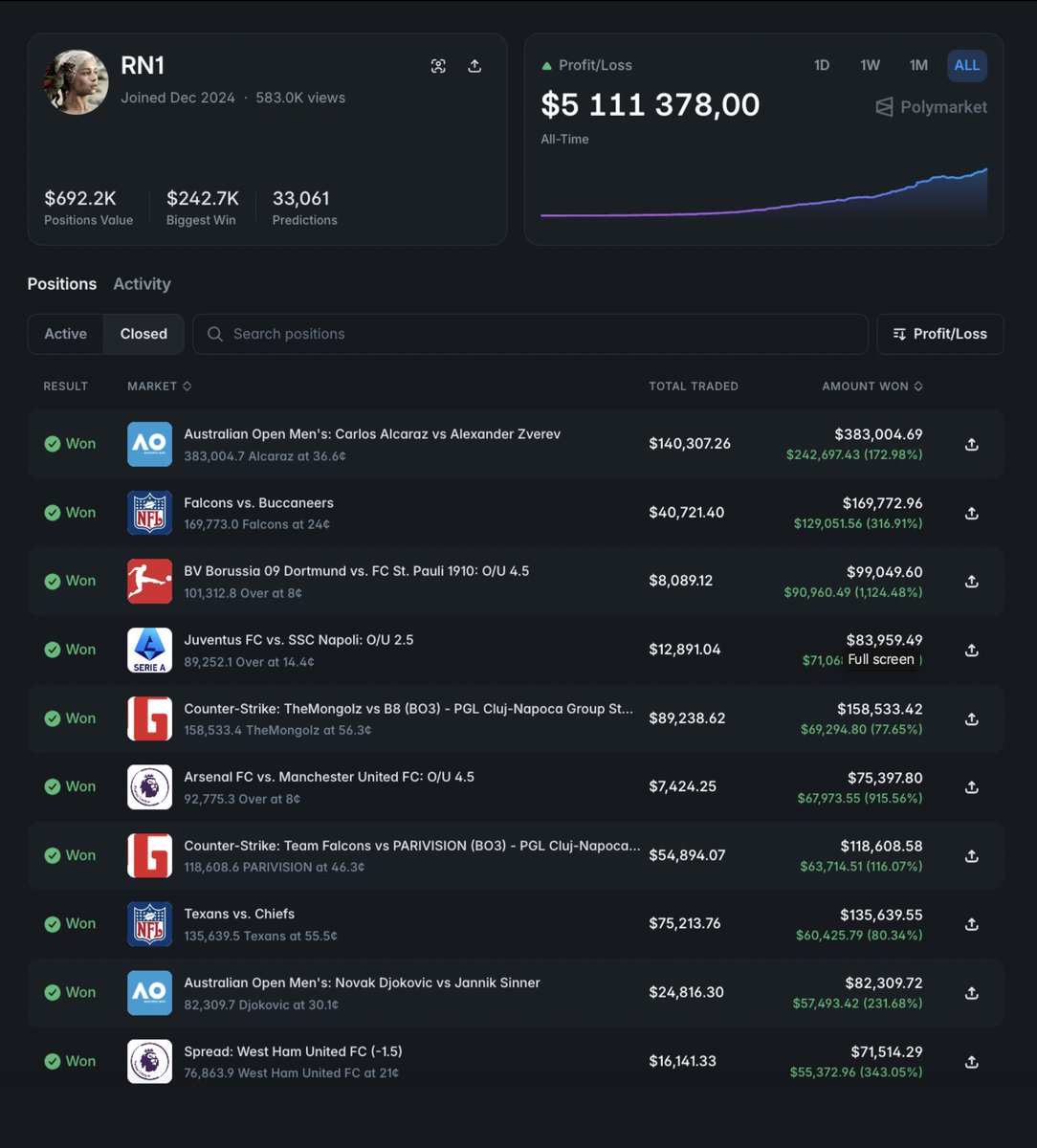
Task: Sort by the AMOUNT WON column header
Action: pyautogui.click(x=872, y=386)
